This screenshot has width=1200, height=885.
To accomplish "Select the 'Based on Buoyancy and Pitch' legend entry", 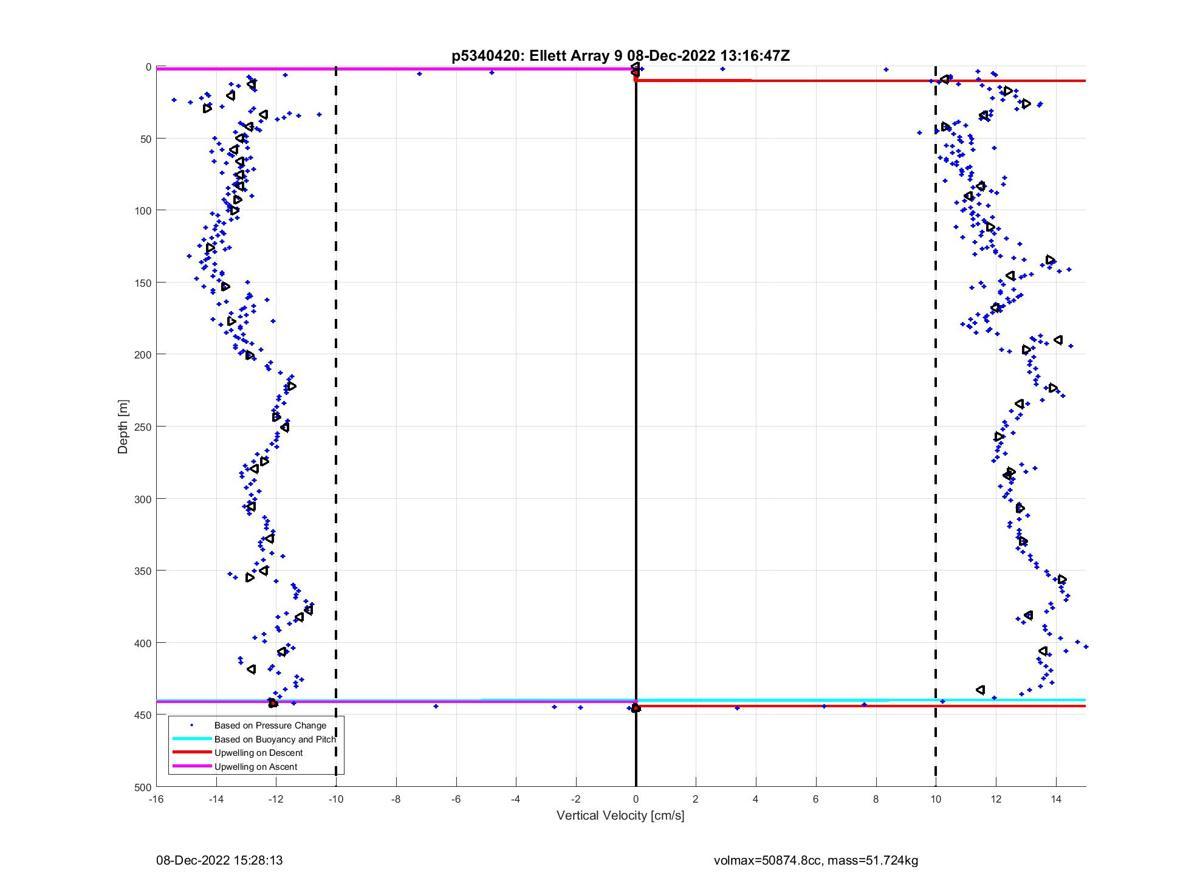I will click(274, 738).
